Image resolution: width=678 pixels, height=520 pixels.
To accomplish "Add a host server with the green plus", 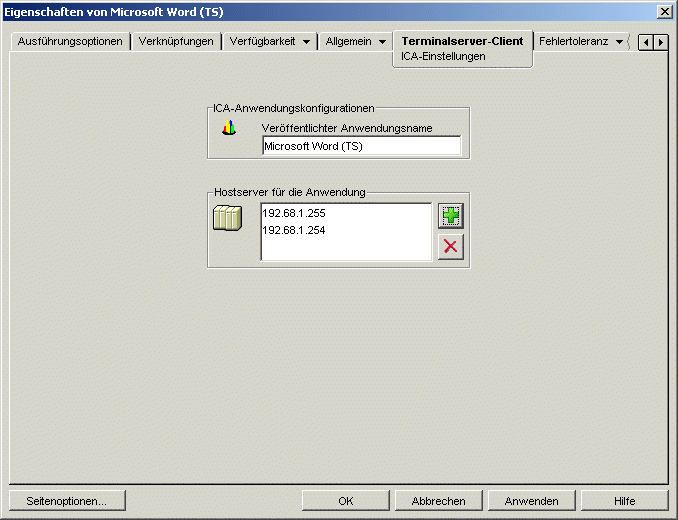I will pos(451,215).
